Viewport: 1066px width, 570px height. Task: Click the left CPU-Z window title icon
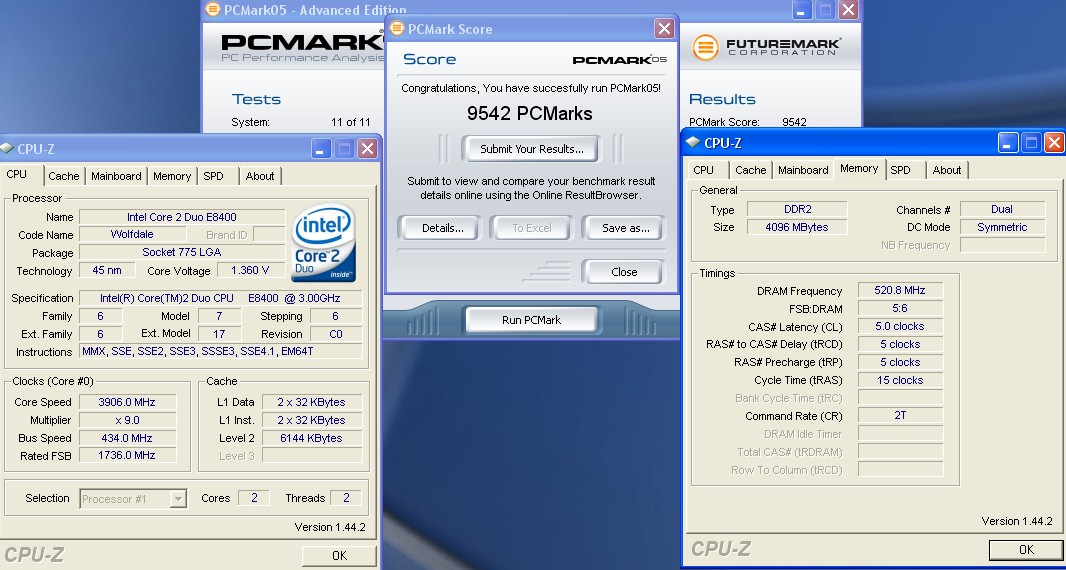[7, 148]
